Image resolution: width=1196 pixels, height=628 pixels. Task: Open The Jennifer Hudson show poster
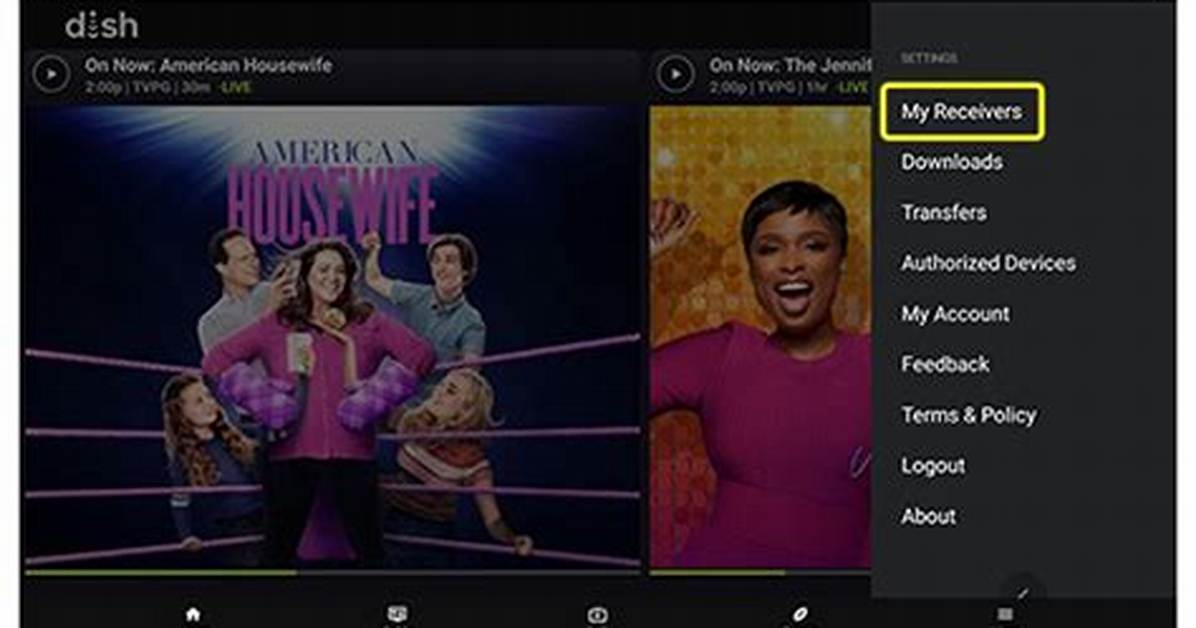[760, 337]
